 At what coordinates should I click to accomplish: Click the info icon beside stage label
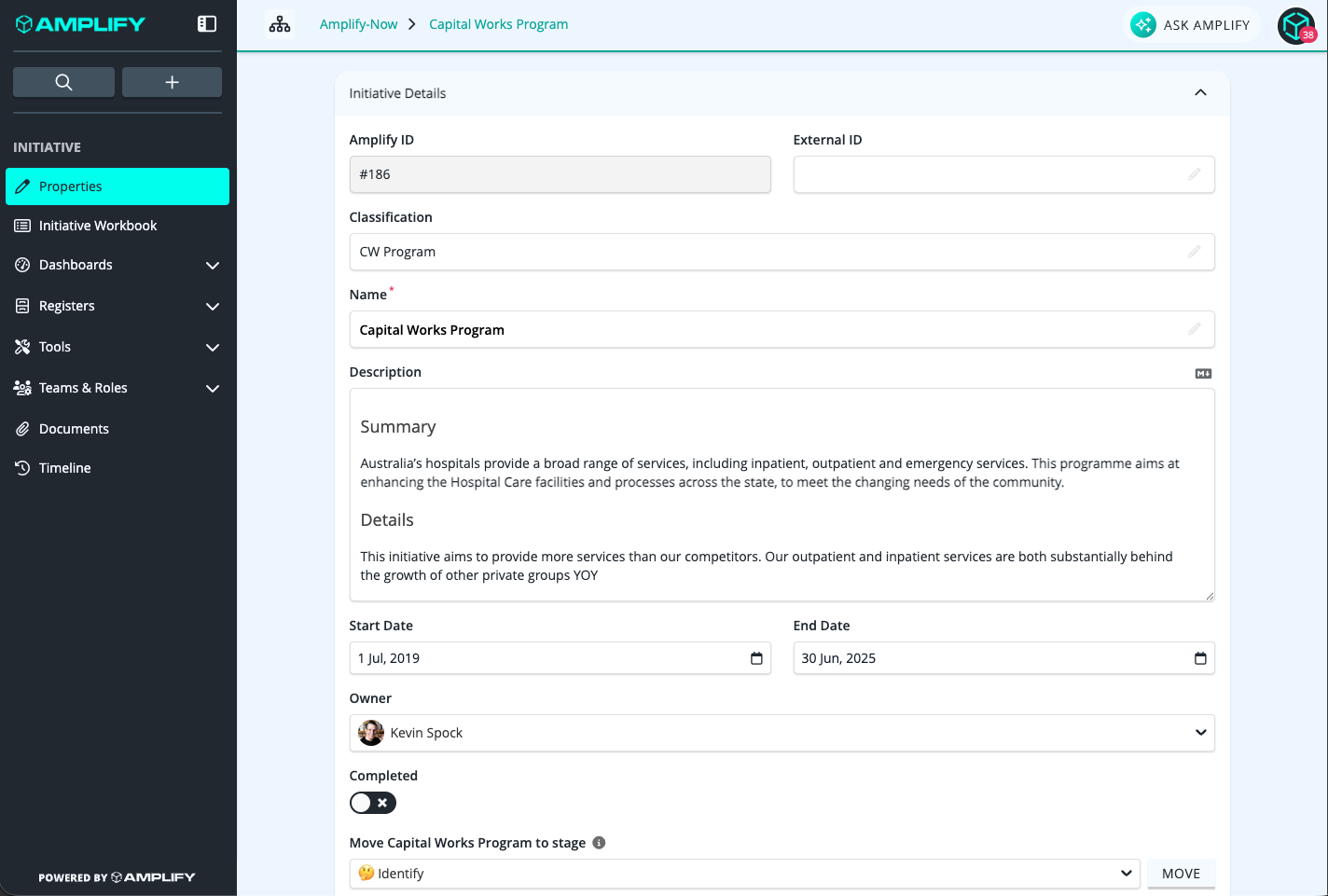tap(600, 843)
